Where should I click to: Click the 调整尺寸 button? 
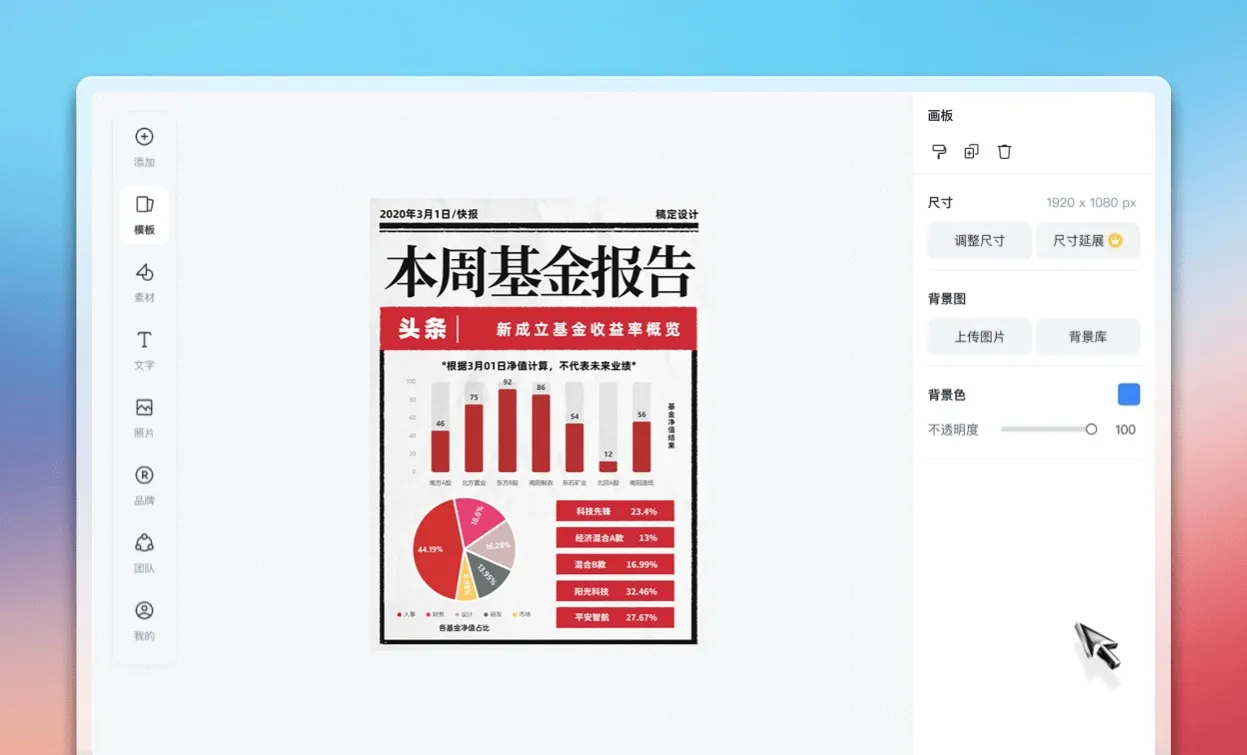[979, 240]
